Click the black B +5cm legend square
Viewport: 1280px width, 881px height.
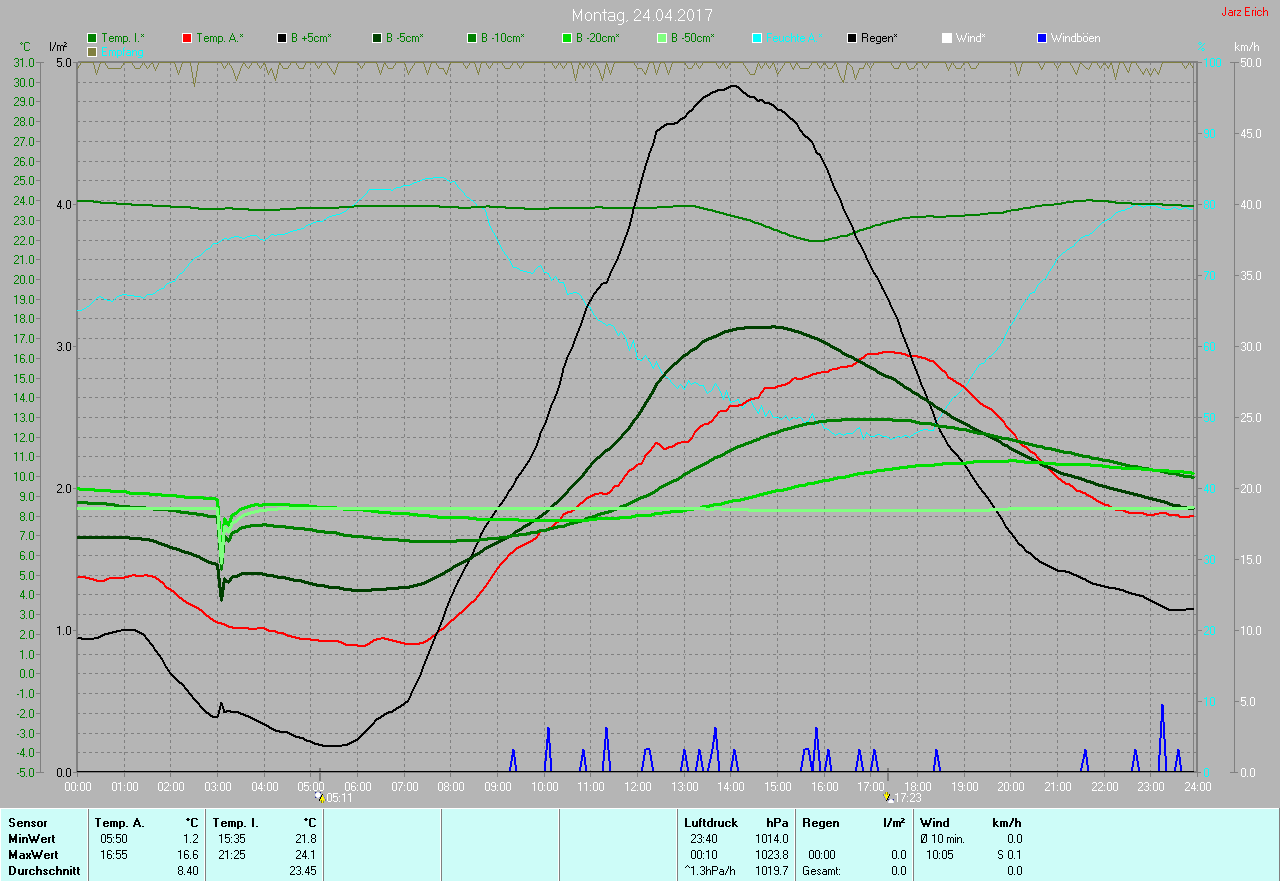pyautogui.click(x=282, y=38)
